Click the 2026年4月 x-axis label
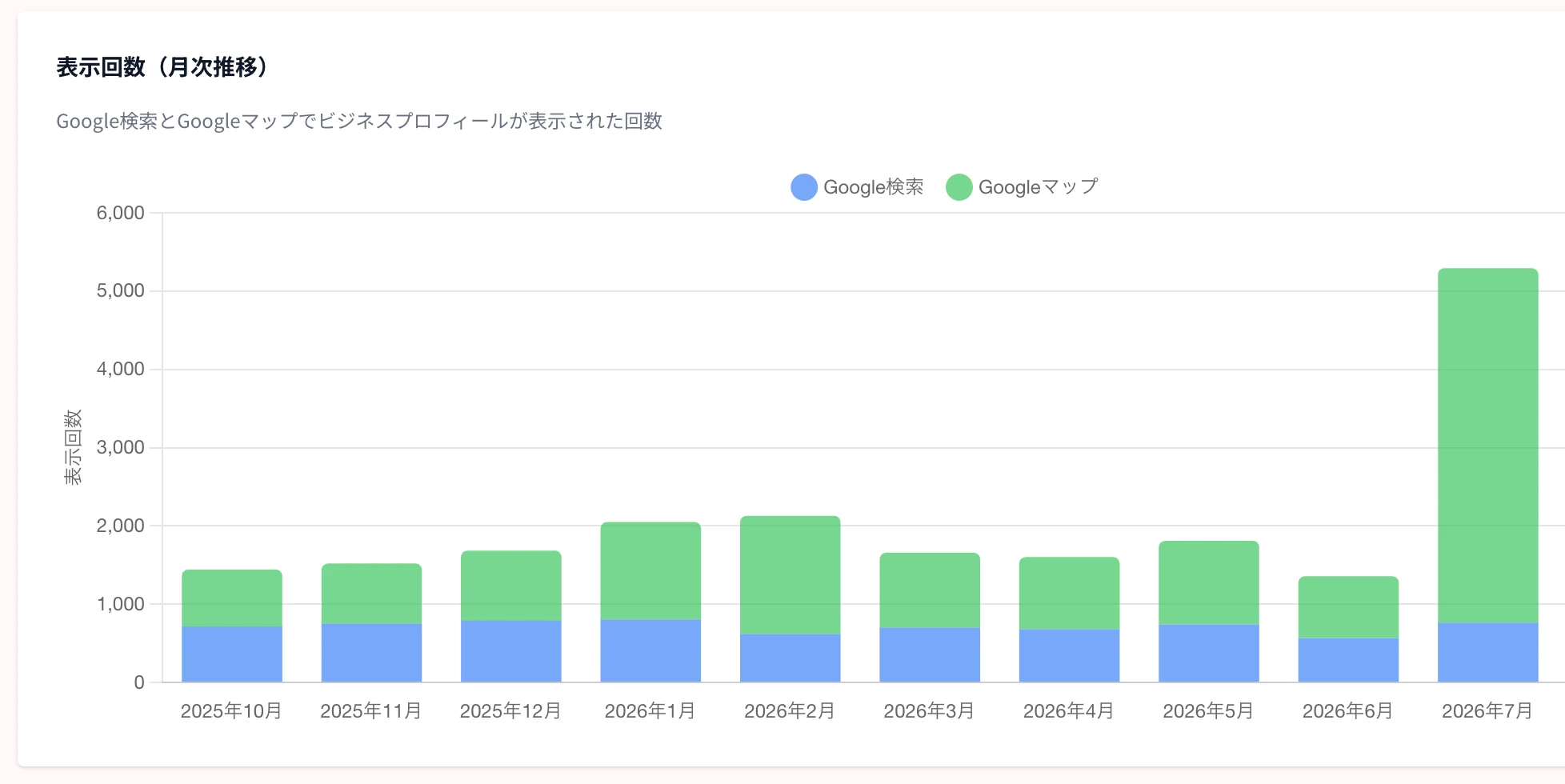Image resolution: width=1565 pixels, height=784 pixels. tap(1069, 711)
